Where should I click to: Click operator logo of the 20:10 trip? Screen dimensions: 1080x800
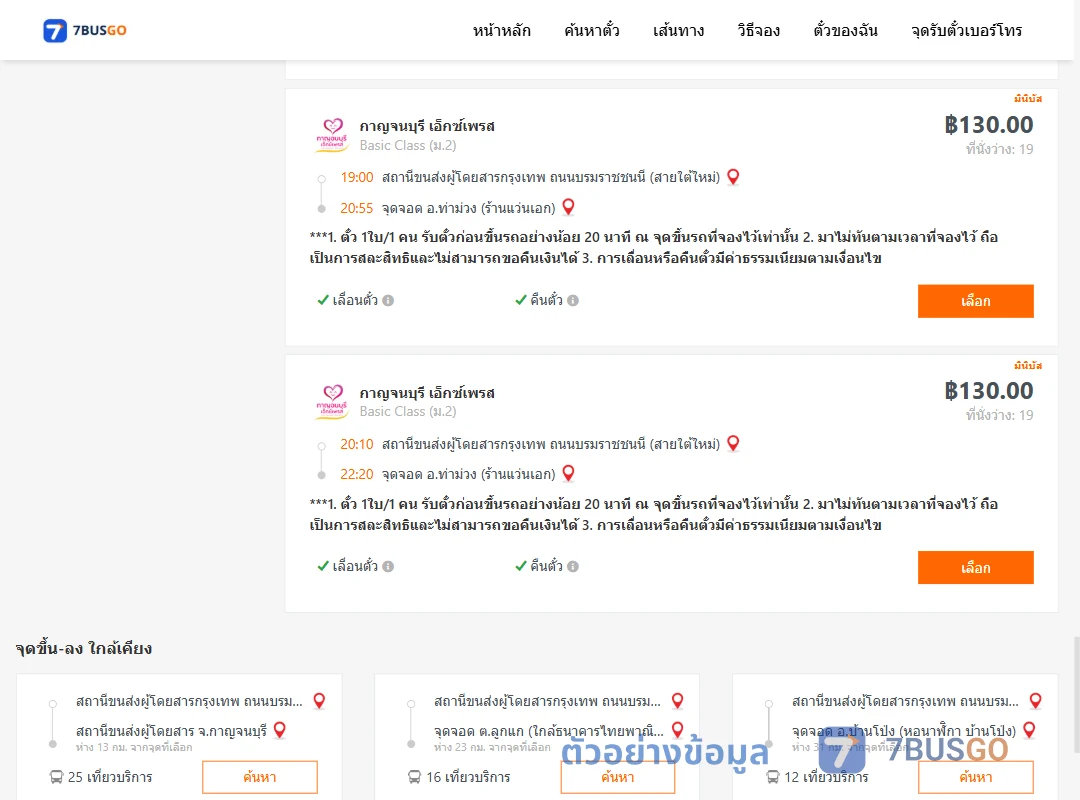(332, 401)
